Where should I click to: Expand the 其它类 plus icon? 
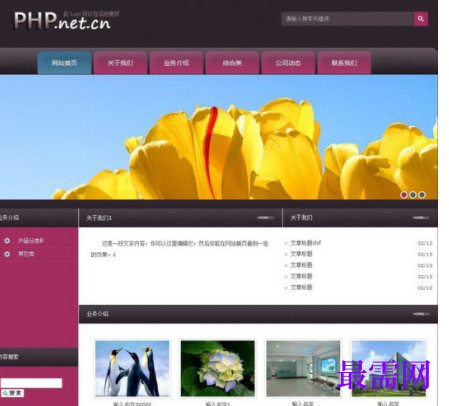tap(7, 254)
